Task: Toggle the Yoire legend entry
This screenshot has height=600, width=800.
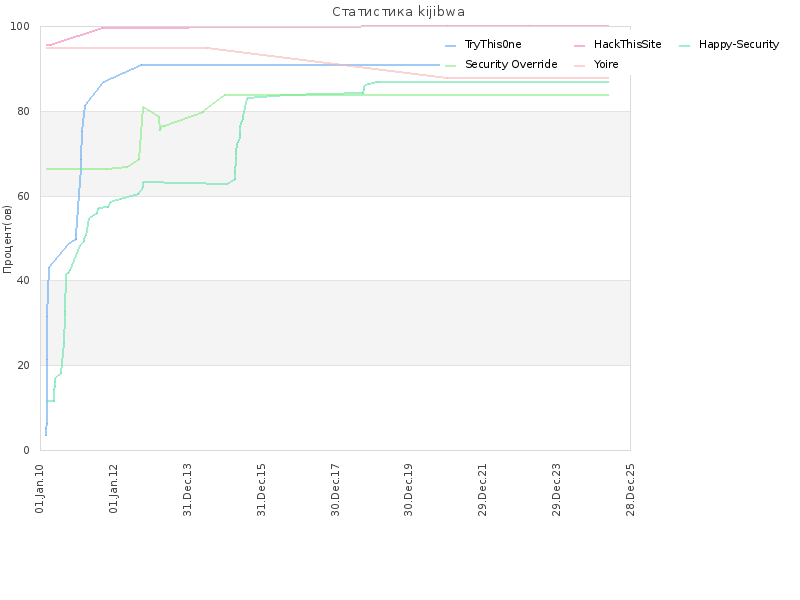Action: [x=596, y=64]
